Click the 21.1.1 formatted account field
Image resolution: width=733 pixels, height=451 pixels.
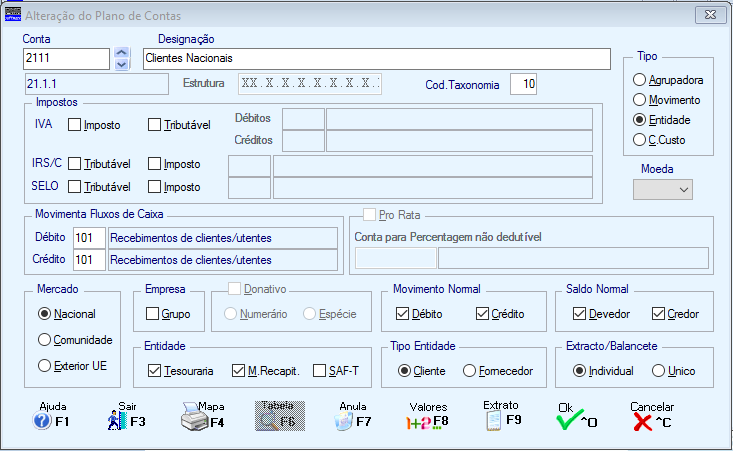click(x=96, y=84)
